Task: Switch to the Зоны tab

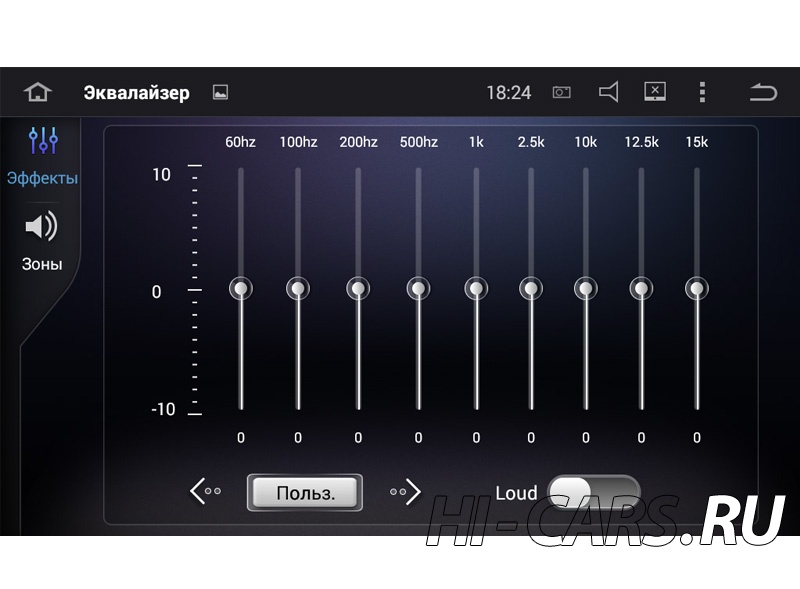Action: point(42,264)
